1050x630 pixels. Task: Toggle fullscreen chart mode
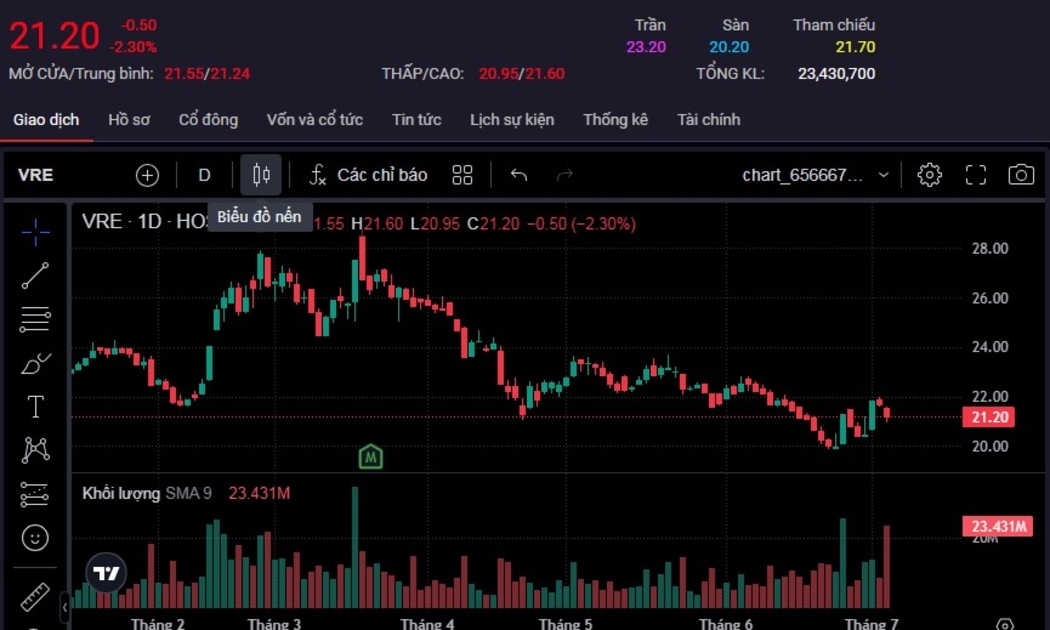(975, 175)
